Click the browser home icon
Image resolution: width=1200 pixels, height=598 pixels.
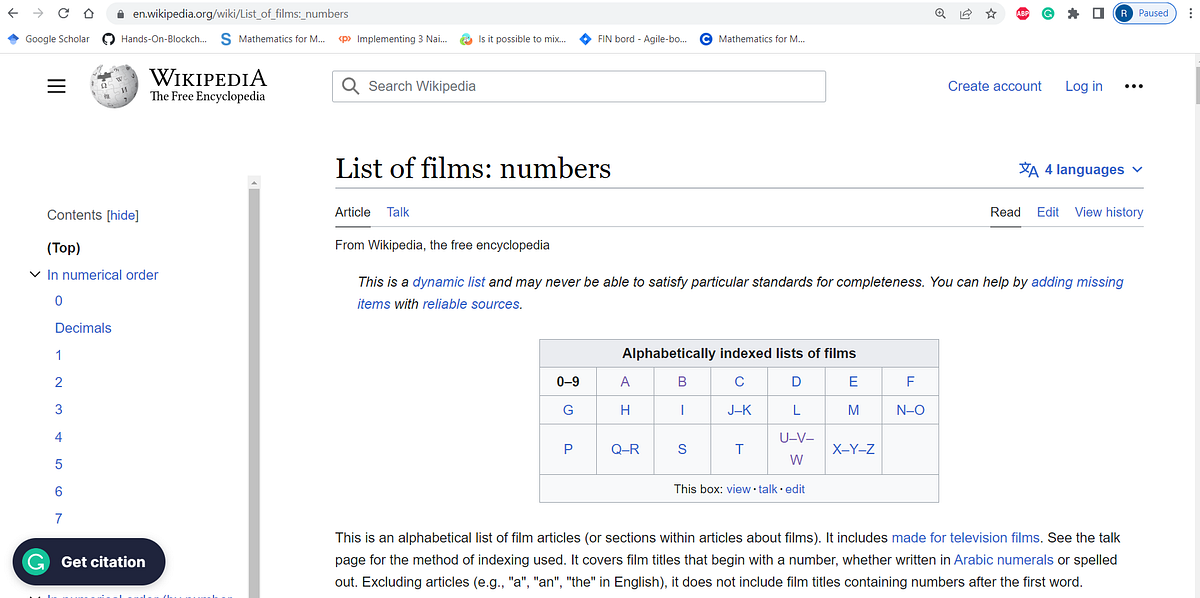pyautogui.click(x=88, y=13)
